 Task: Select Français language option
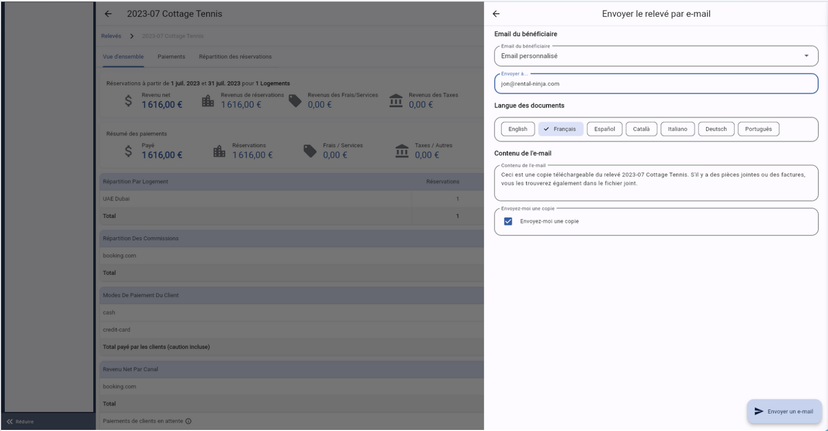(560, 129)
